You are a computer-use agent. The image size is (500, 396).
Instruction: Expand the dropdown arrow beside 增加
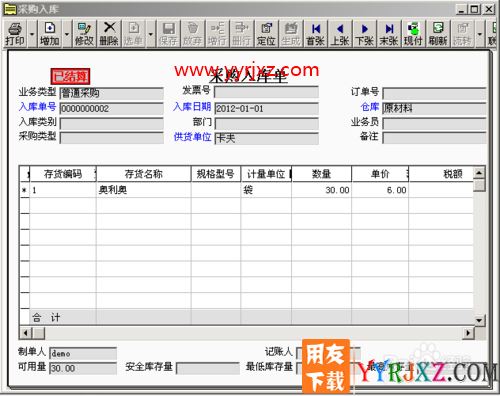pos(67,34)
